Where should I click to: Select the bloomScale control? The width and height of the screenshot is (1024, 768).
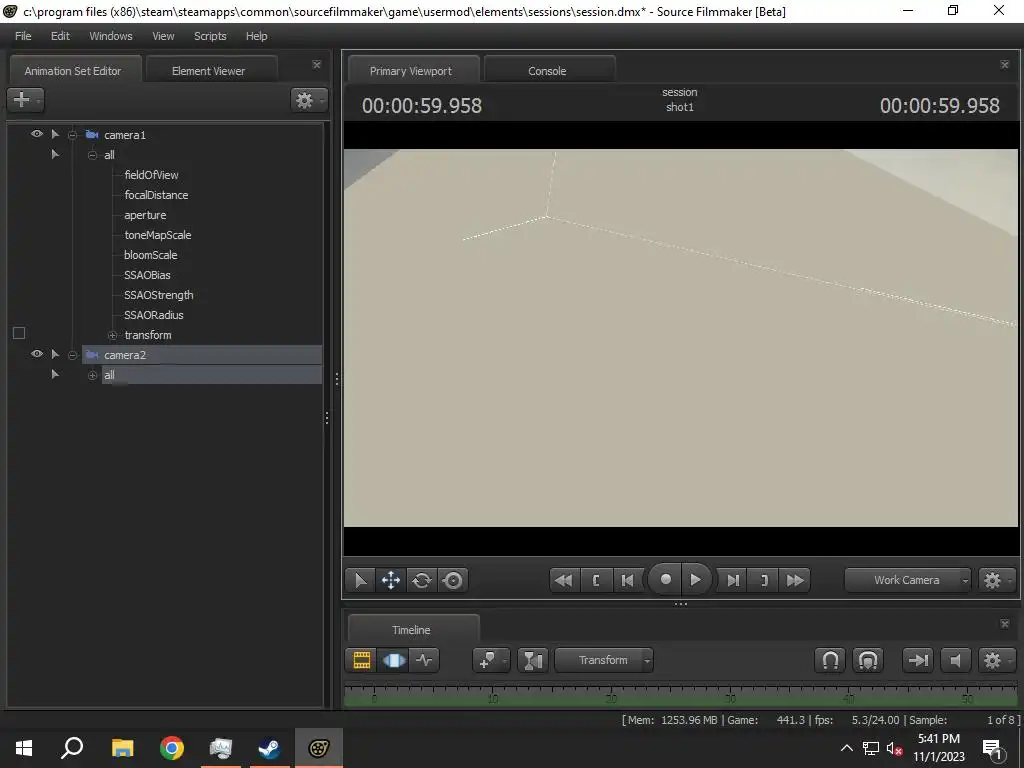[x=150, y=255]
